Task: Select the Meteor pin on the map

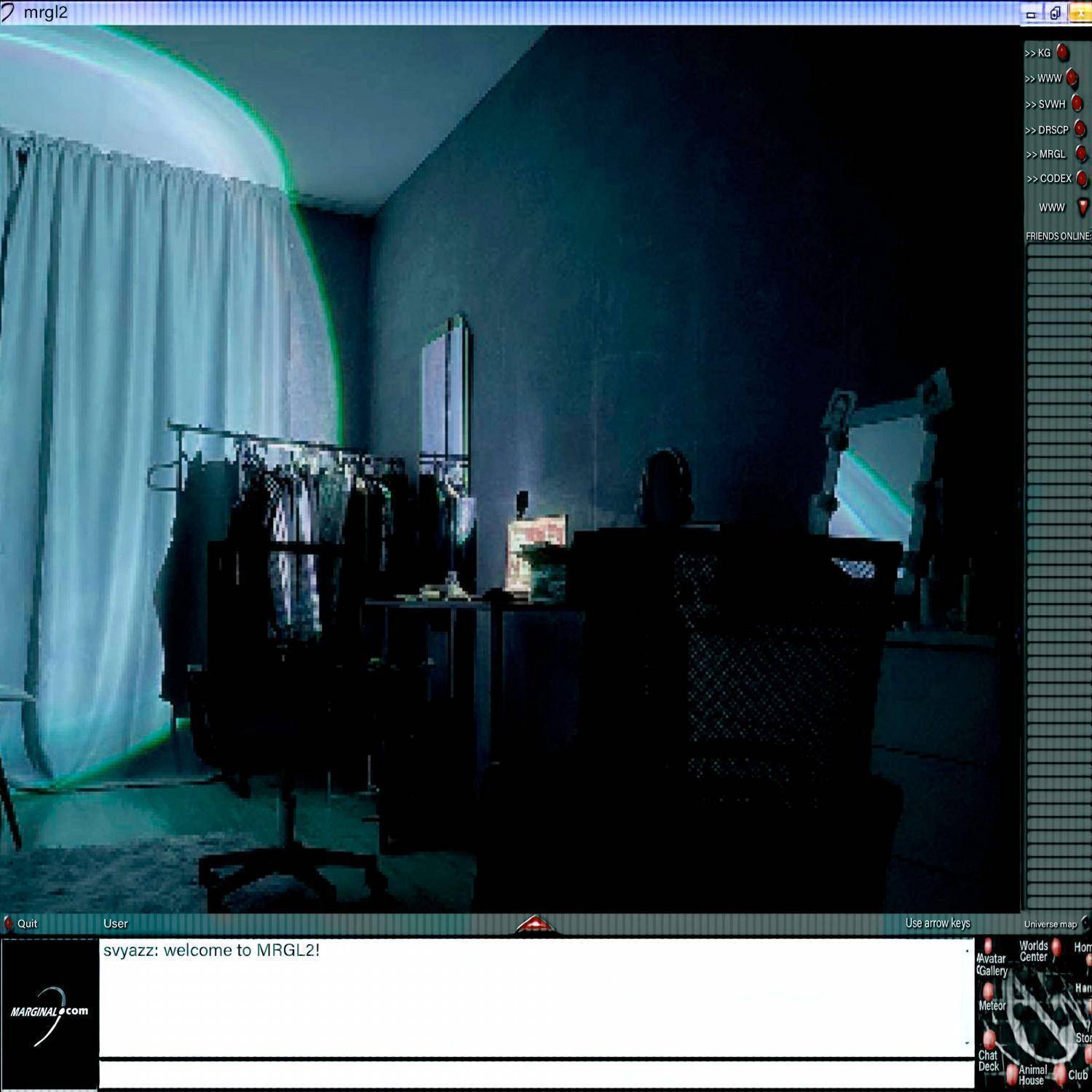Action: click(x=989, y=992)
